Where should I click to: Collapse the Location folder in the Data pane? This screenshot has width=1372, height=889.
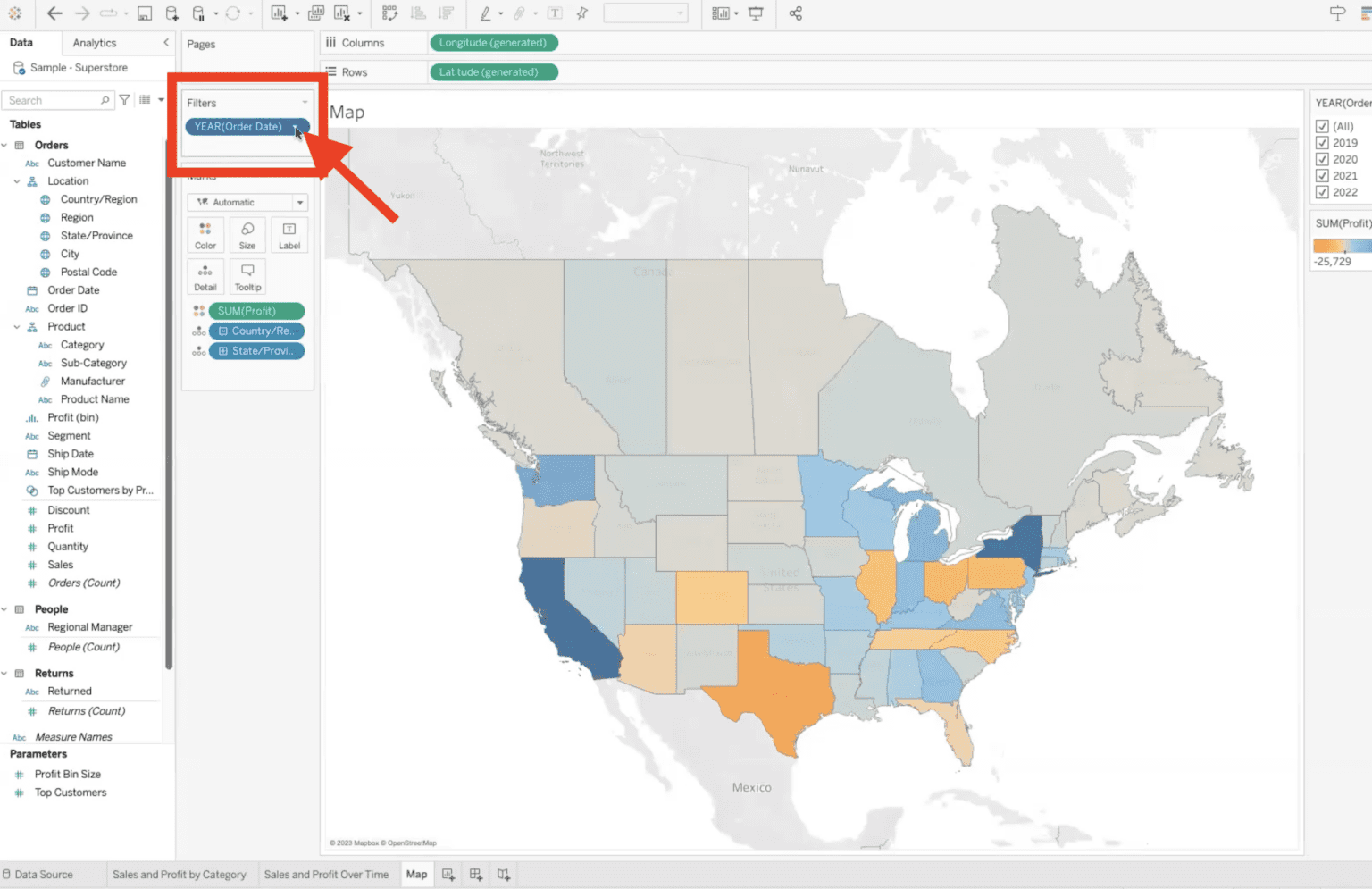click(16, 180)
